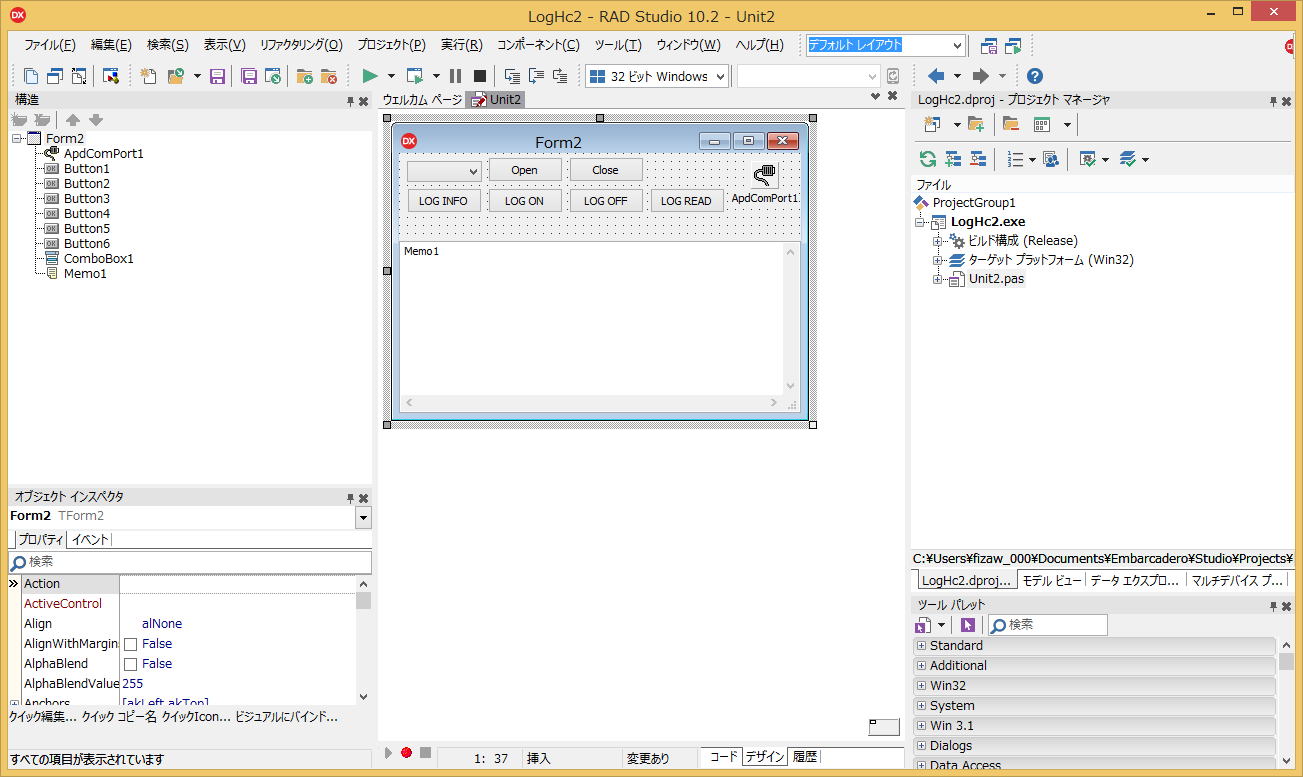The height and width of the screenshot is (777, 1303).
Task: Open the Edit (編集) menu
Action: [111, 45]
